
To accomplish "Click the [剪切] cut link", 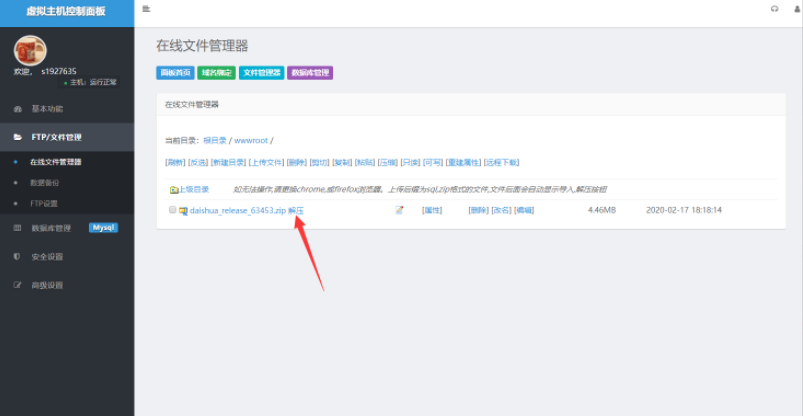I will coord(320,162).
